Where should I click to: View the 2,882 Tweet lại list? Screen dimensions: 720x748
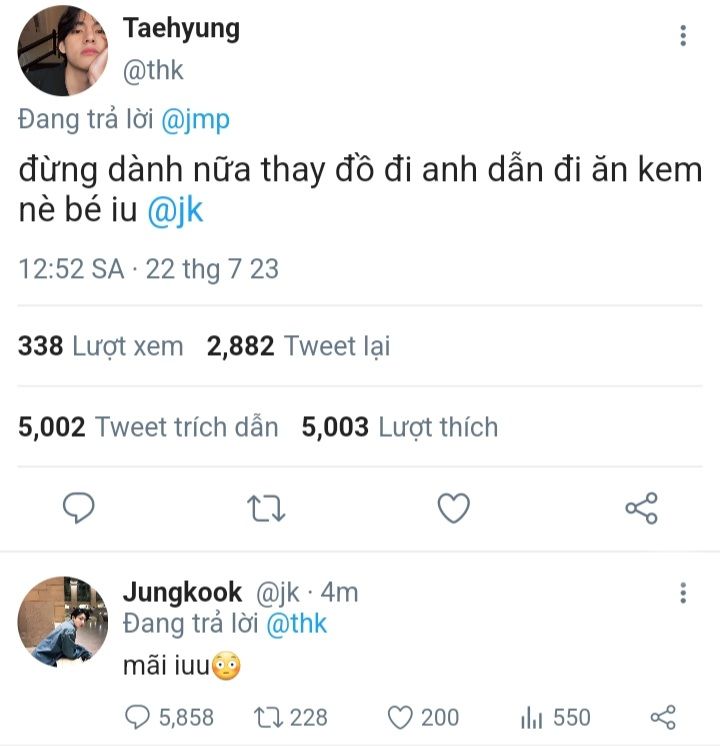(298, 346)
